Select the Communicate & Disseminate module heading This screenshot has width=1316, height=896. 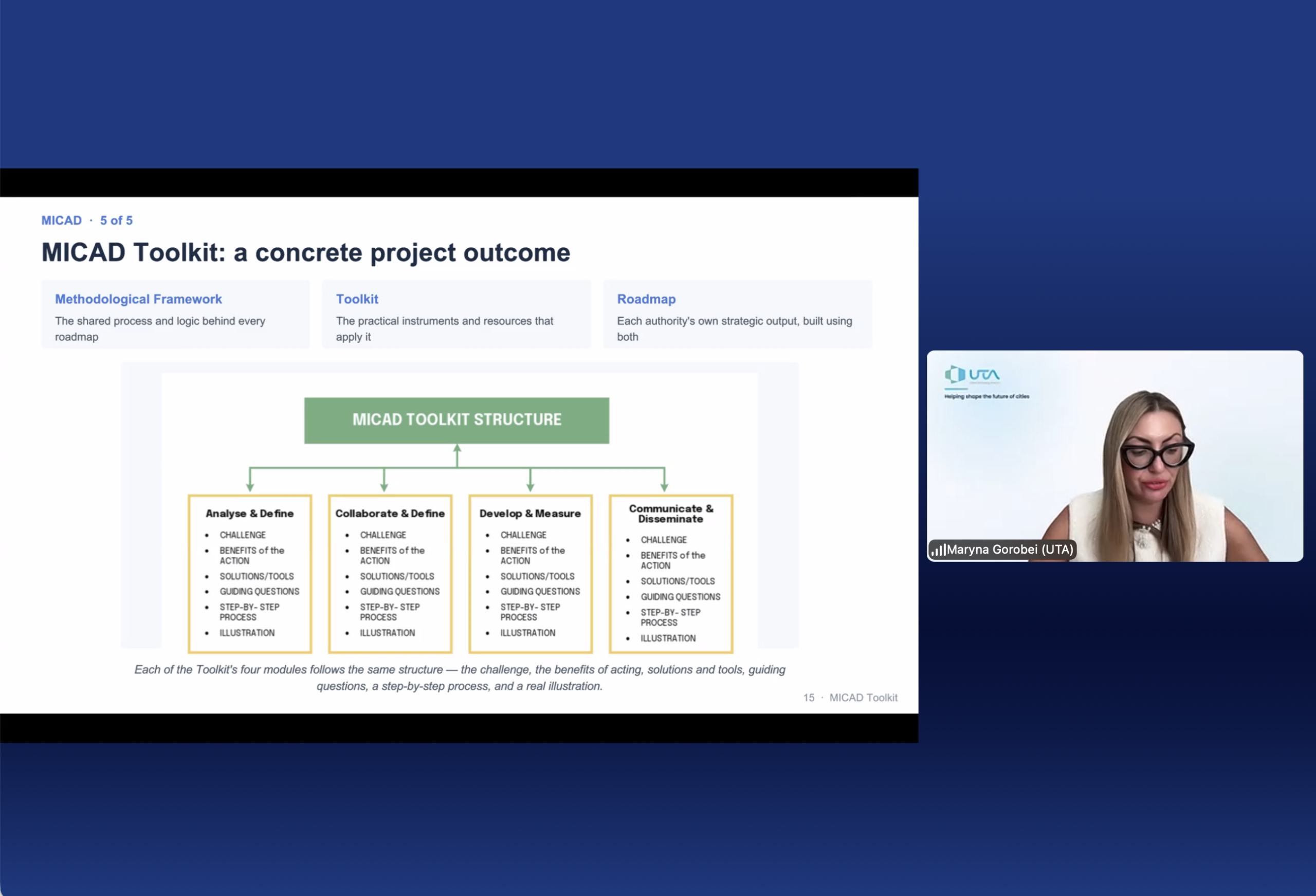(x=671, y=514)
